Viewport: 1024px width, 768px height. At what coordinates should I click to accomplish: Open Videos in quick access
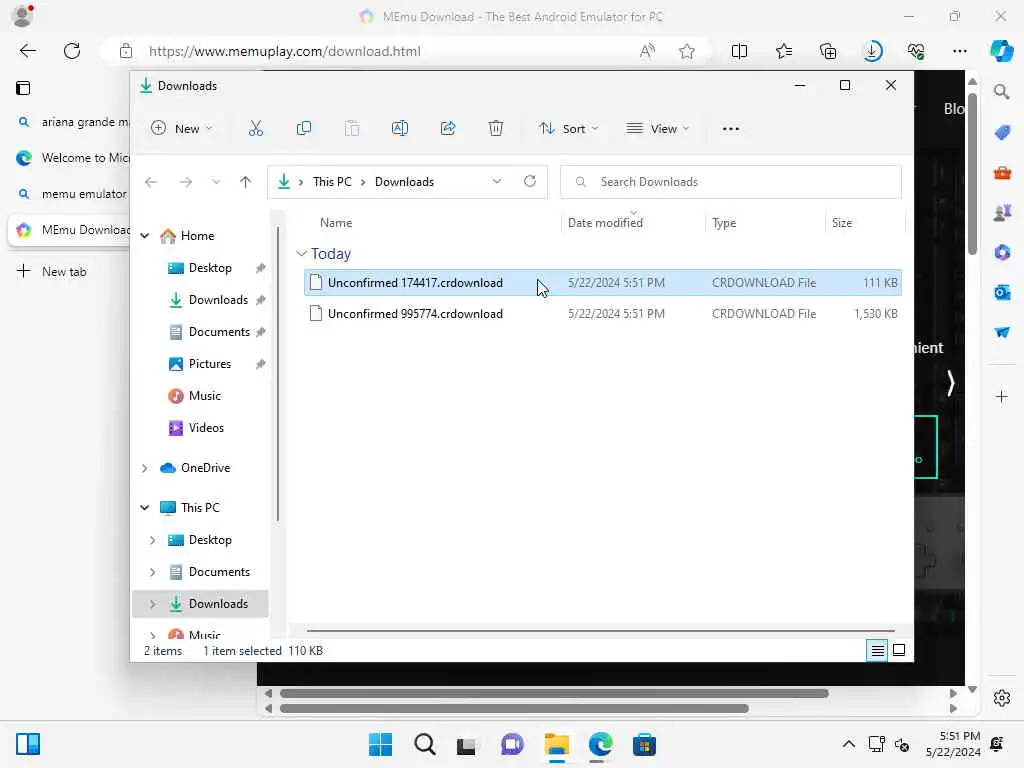[206, 428]
